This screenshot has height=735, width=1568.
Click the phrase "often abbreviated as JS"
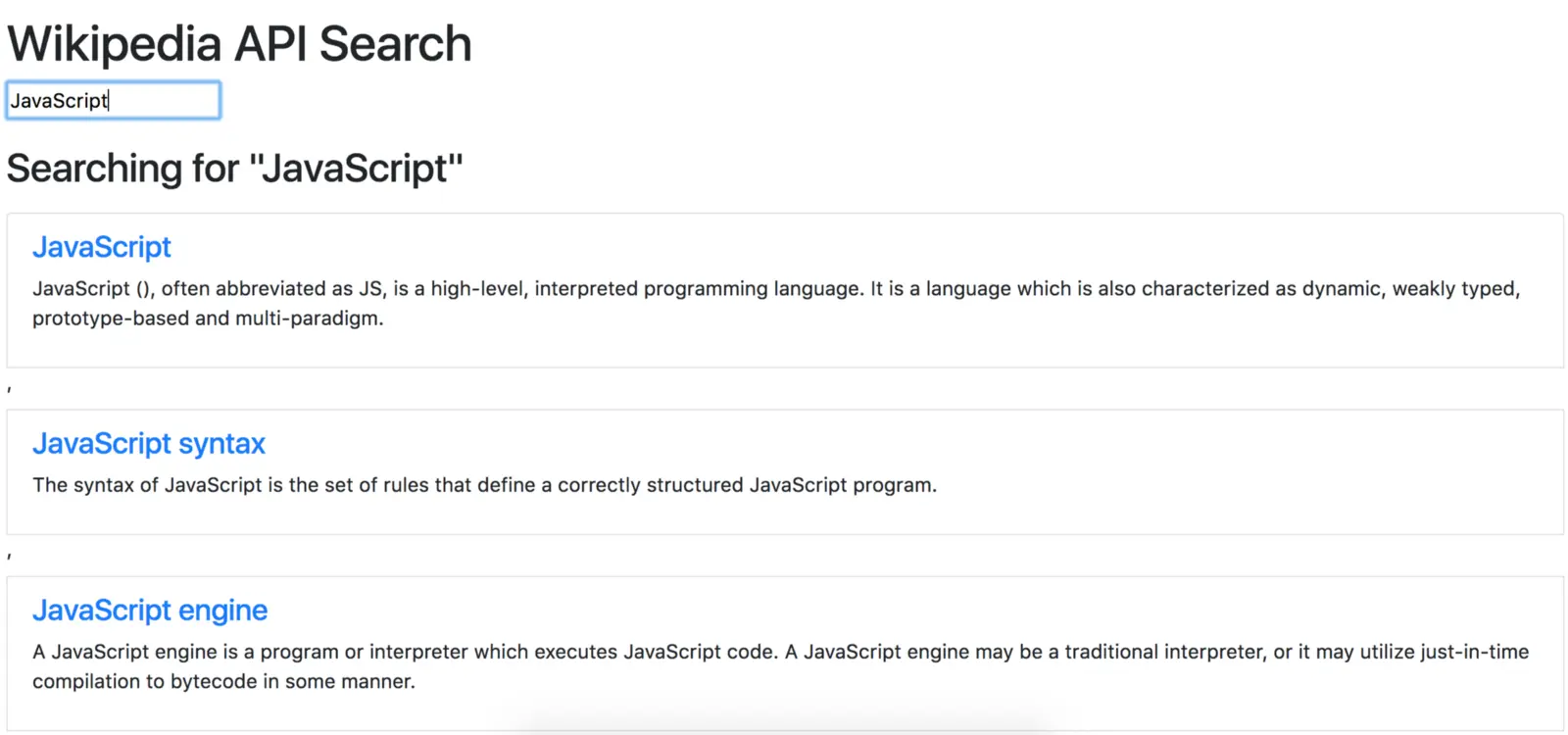pyautogui.click(x=271, y=289)
